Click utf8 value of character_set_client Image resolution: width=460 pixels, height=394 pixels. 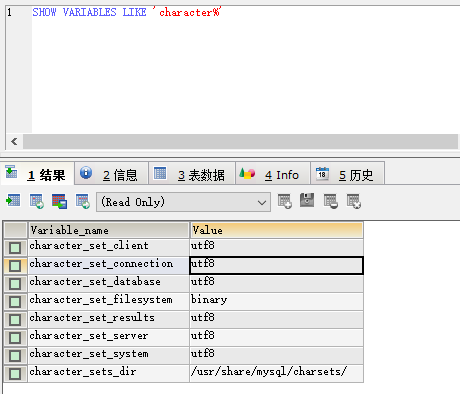coord(276,247)
